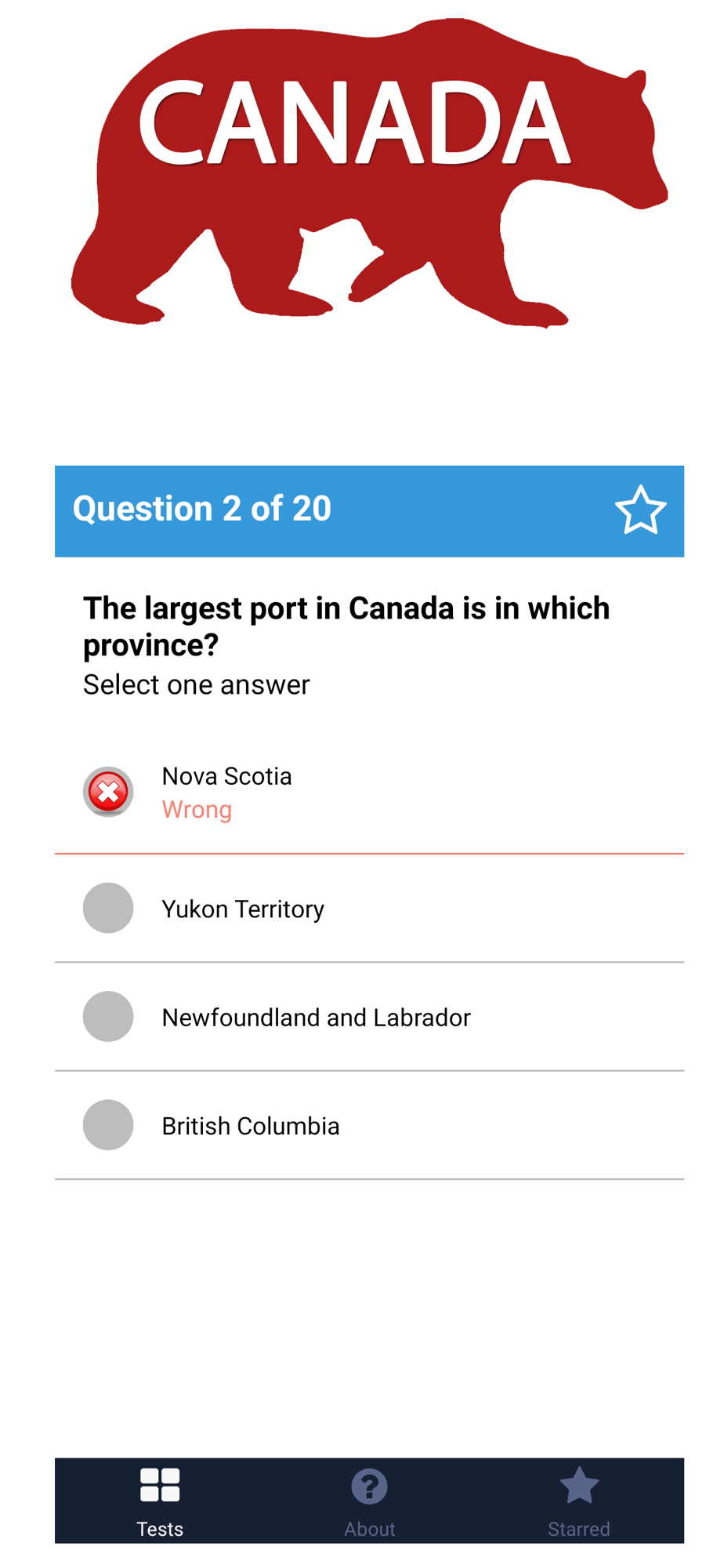Open the Starred star icon in bottom bar
Viewport: 724px width, 1568px height.
pyautogui.click(x=579, y=1485)
